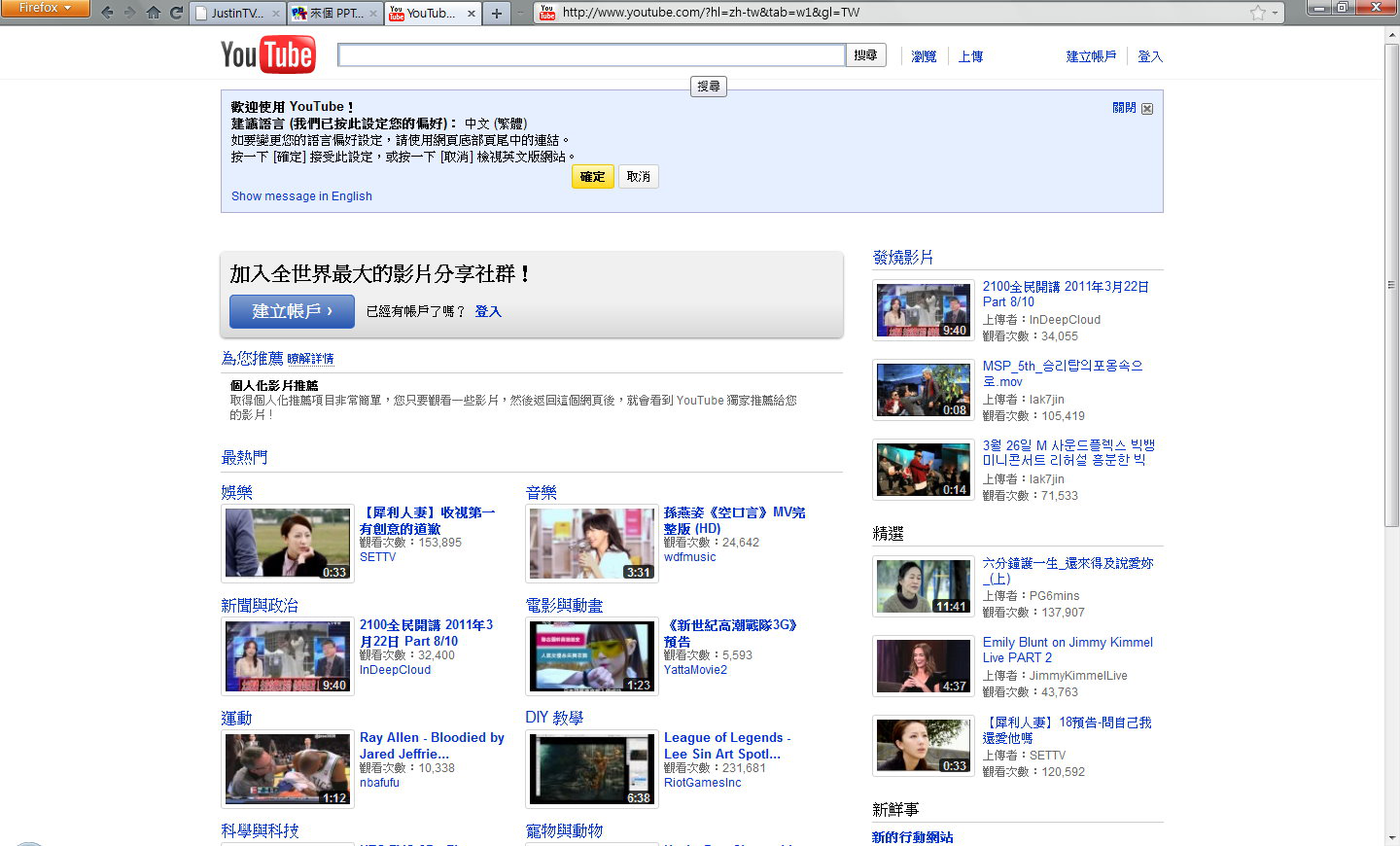Click the 搜尋 button beside the search box
The width and height of the screenshot is (1400, 846).
point(865,55)
